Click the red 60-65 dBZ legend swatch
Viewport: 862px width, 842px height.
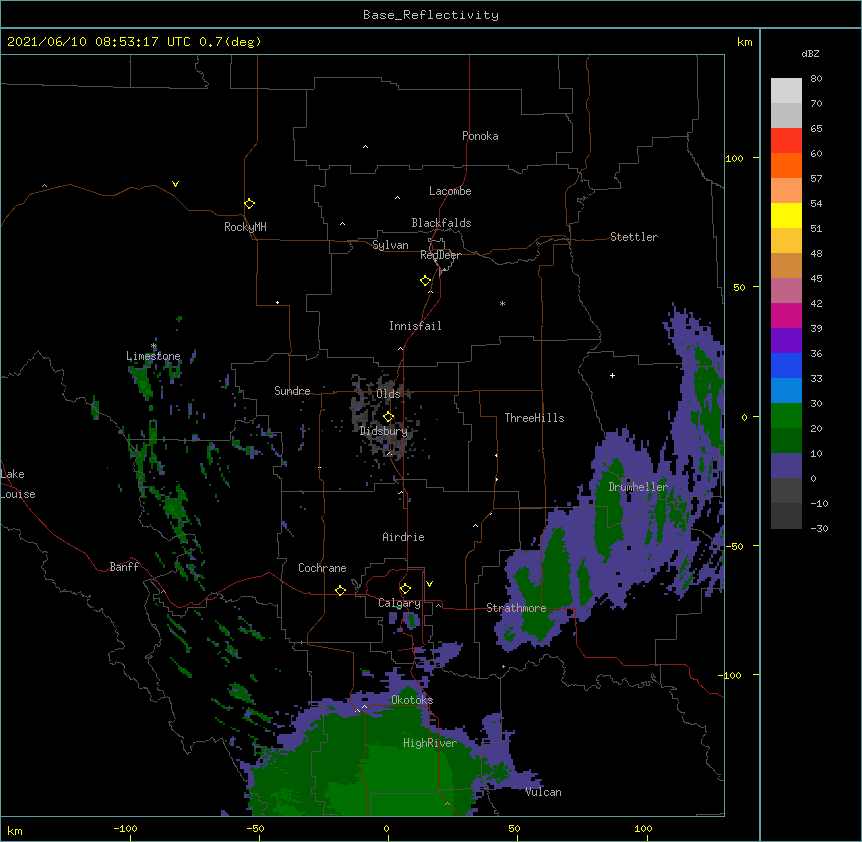(786, 141)
